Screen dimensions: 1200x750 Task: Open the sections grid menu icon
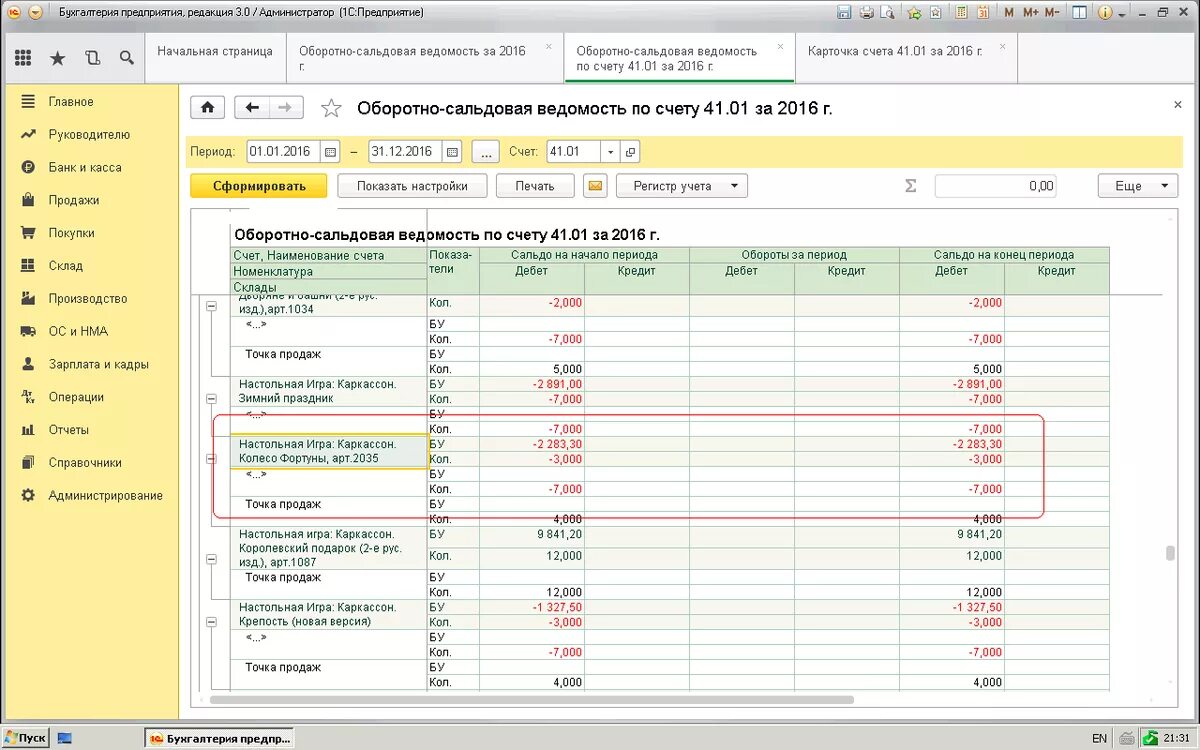[23, 58]
